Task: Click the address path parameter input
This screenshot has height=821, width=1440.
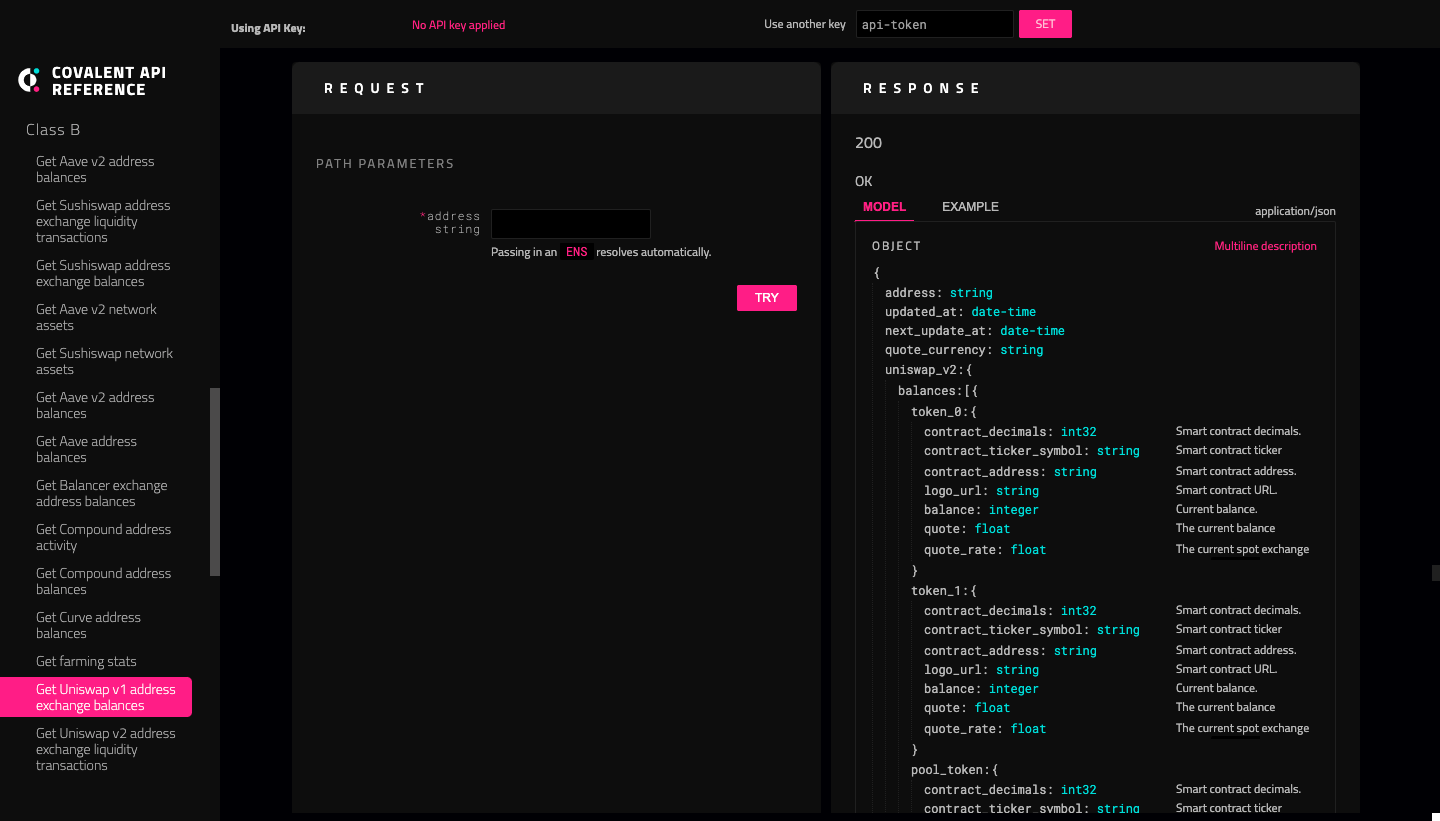Action: 571,223
